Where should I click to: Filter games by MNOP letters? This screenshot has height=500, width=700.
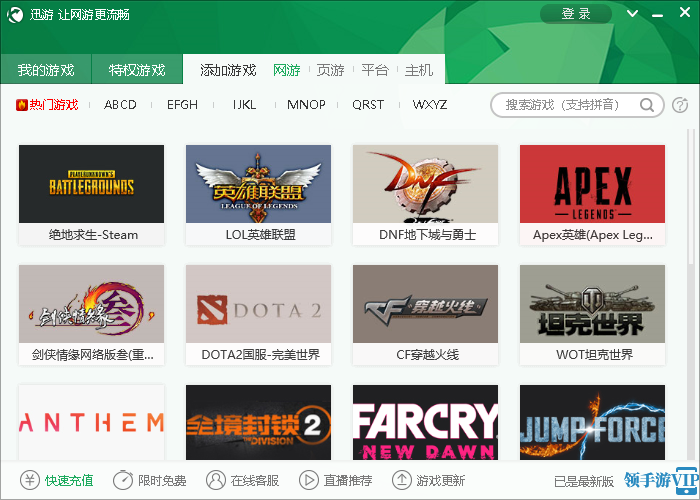(x=306, y=105)
